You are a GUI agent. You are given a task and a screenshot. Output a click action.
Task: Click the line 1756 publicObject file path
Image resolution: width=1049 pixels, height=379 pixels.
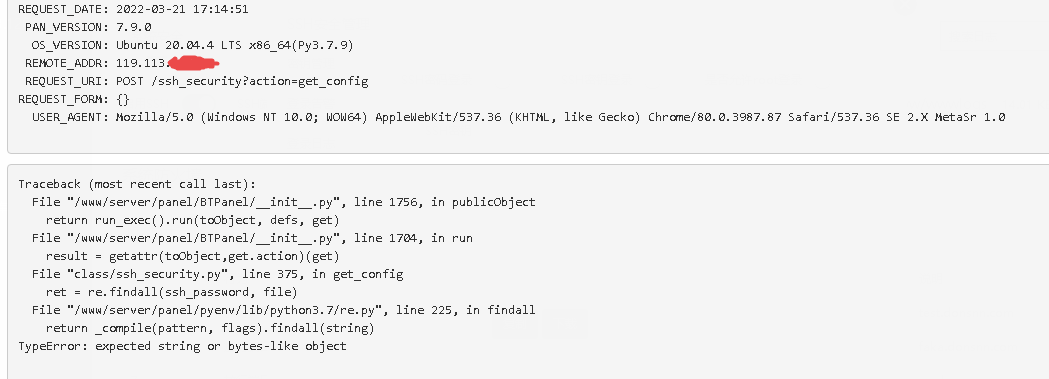point(284,202)
